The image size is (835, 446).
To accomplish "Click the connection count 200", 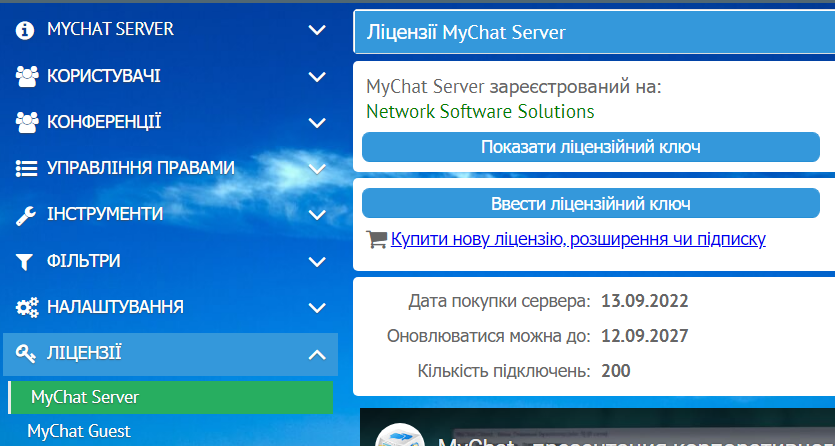I will [616, 371].
